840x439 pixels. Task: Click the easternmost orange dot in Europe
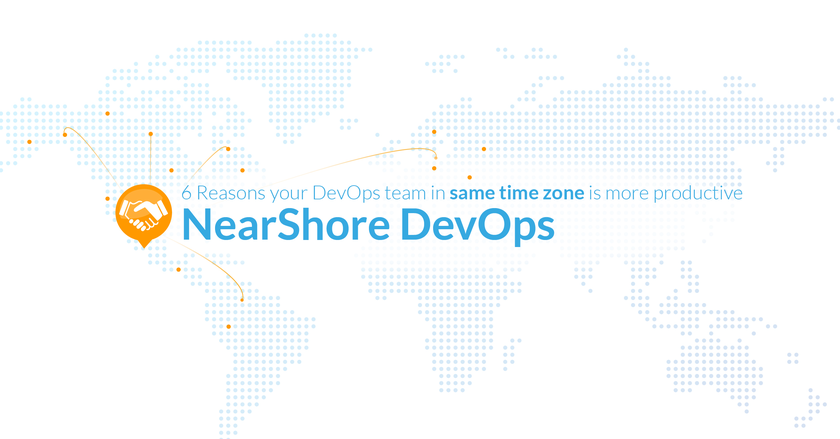[x=484, y=149]
